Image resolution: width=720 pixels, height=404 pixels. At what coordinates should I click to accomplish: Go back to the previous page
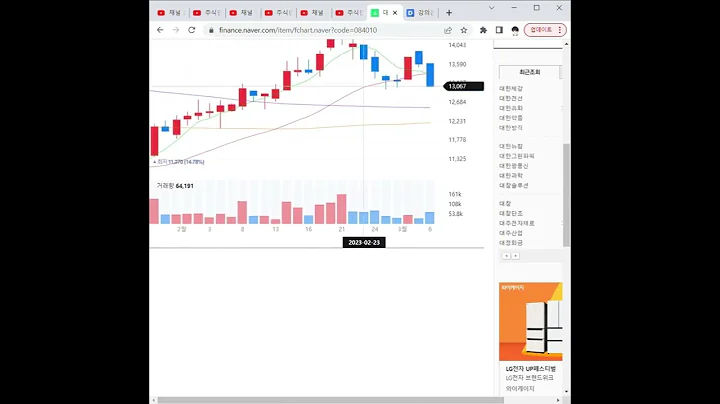coord(160,30)
